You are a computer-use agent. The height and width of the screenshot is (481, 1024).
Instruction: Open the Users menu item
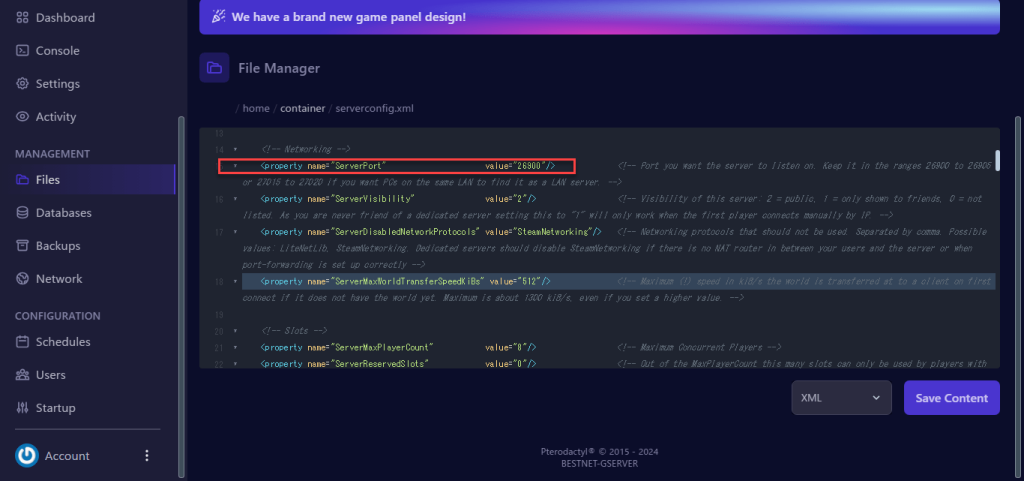pyautogui.click(x=50, y=375)
